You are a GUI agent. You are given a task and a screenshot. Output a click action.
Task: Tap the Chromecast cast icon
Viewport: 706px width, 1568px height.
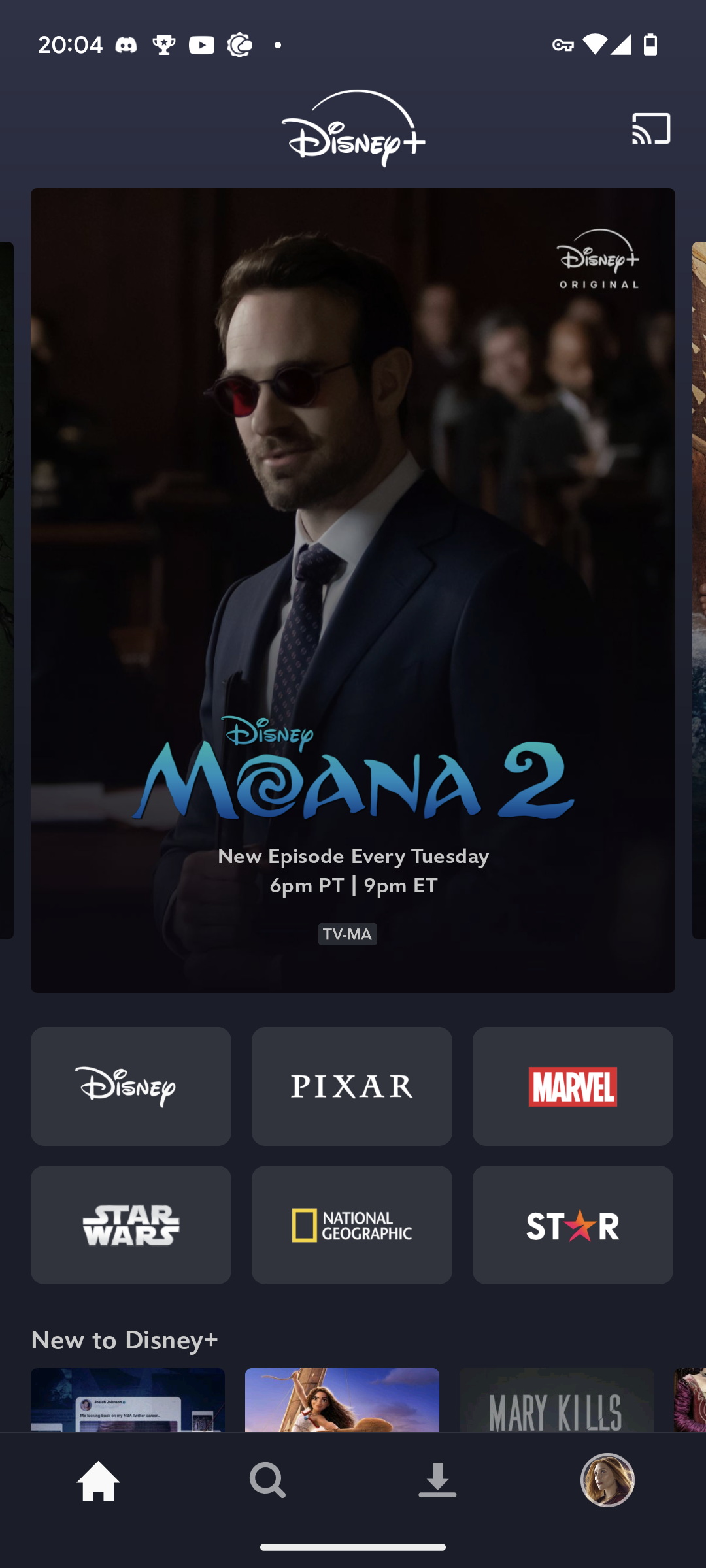(x=651, y=128)
